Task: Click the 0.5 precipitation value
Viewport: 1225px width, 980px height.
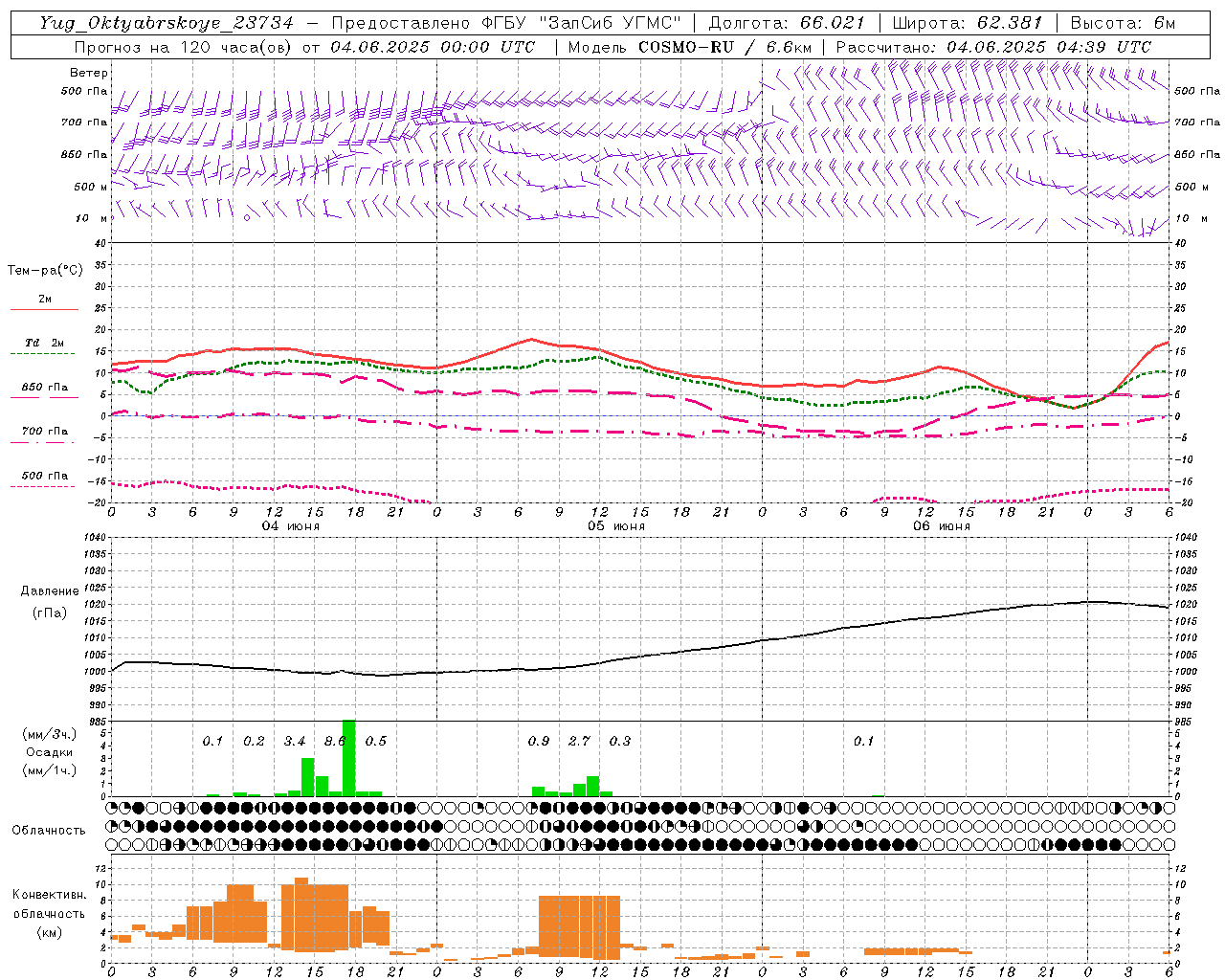Action: pyautogui.click(x=376, y=741)
